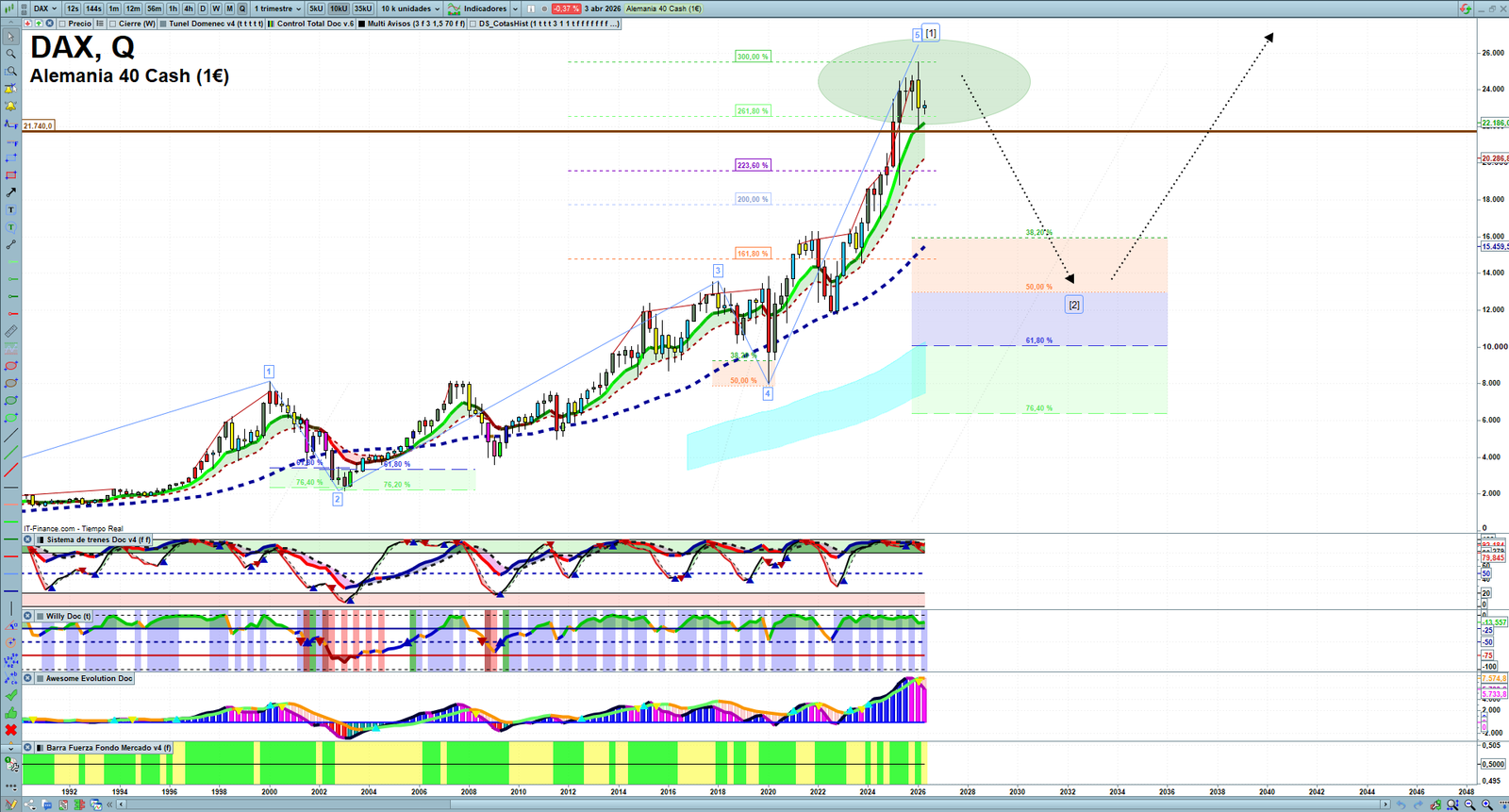Click the bottom-right zoom out magnifier

pos(1469,804)
